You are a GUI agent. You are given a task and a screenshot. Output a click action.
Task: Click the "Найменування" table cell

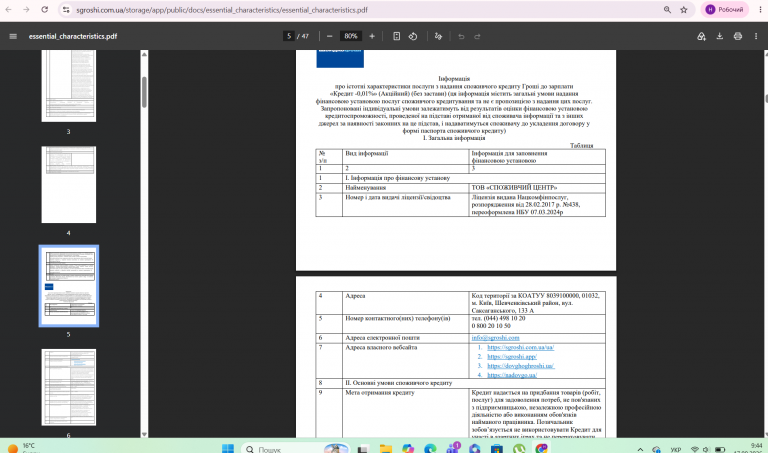[x=406, y=188]
